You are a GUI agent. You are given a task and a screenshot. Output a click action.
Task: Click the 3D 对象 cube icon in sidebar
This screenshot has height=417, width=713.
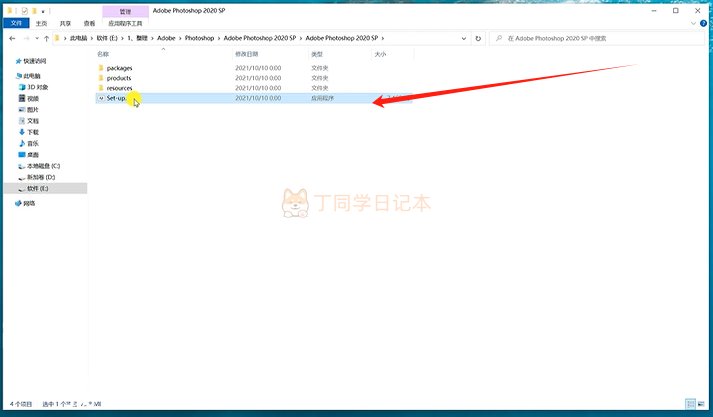tap(22, 87)
